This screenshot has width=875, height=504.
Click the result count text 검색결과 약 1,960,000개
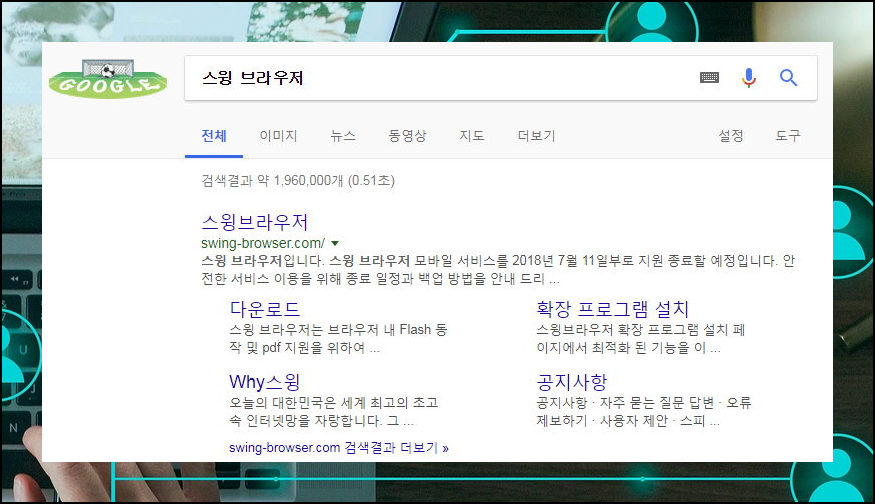(x=298, y=181)
